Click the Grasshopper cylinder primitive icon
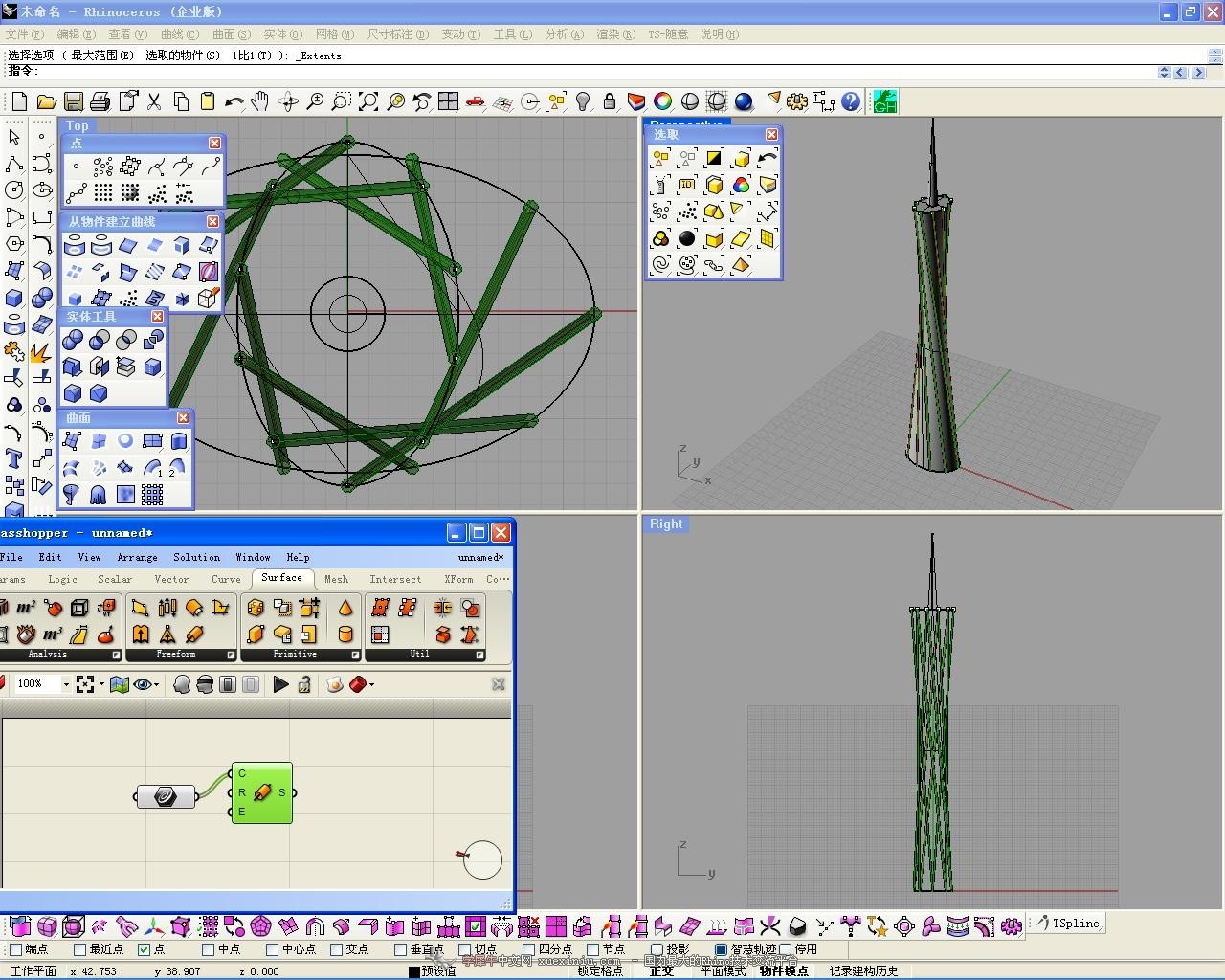 pos(345,634)
